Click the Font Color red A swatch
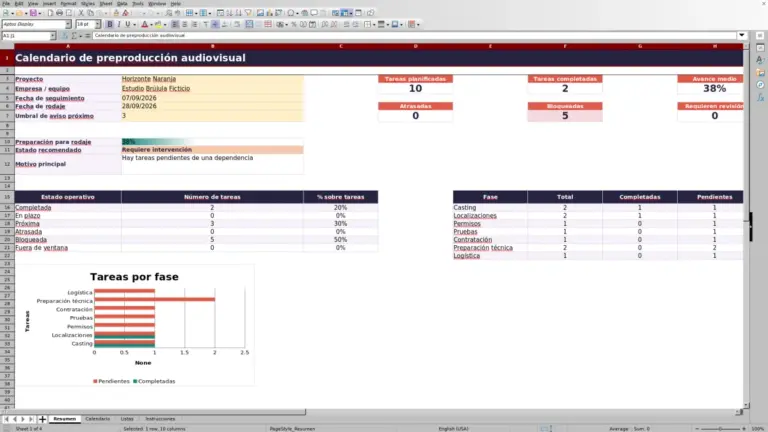Image resolution: width=768 pixels, height=432 pixels. point(144,24)
